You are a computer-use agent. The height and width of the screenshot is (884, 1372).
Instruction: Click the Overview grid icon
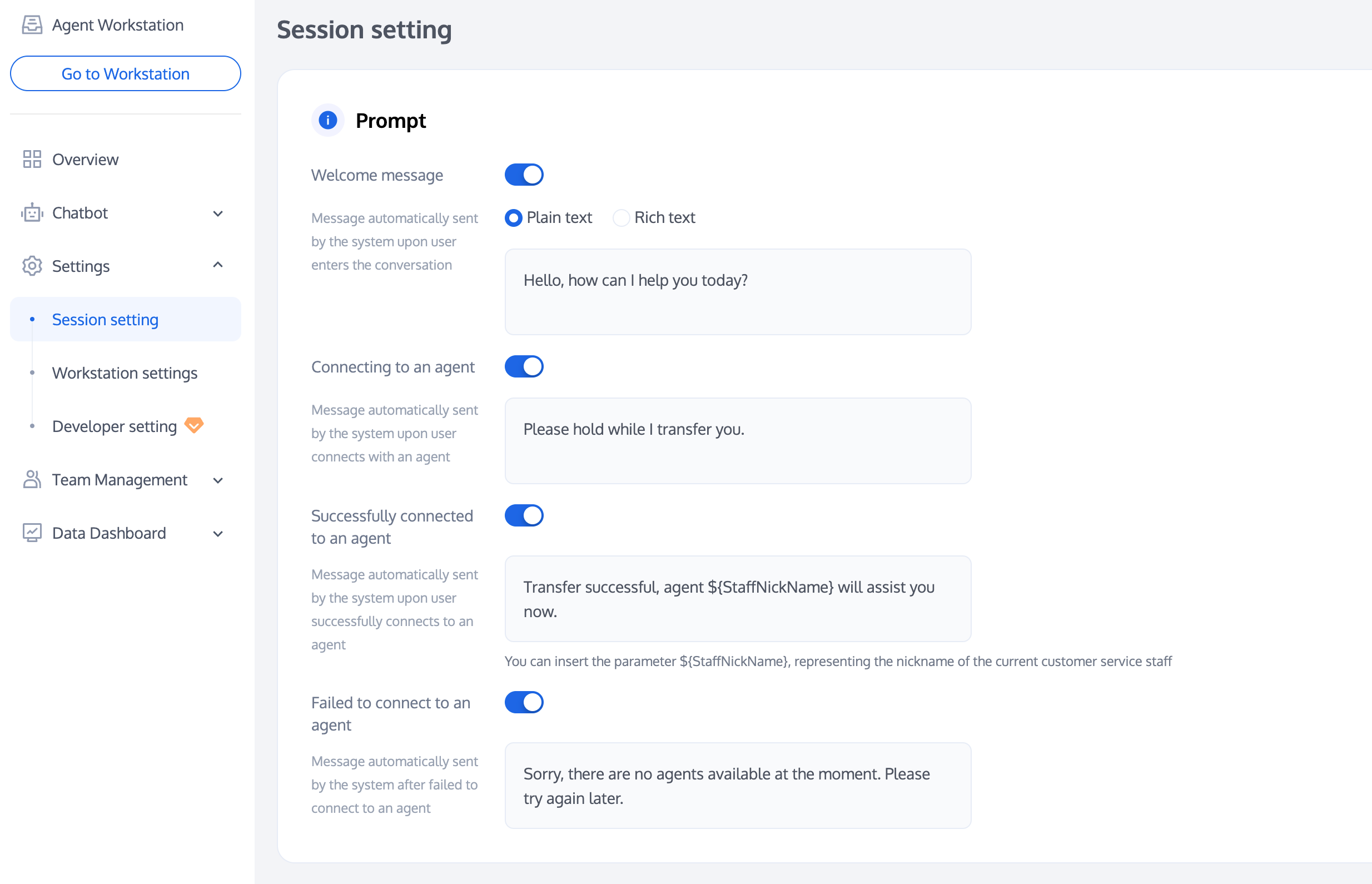click(x=32, y=159)
